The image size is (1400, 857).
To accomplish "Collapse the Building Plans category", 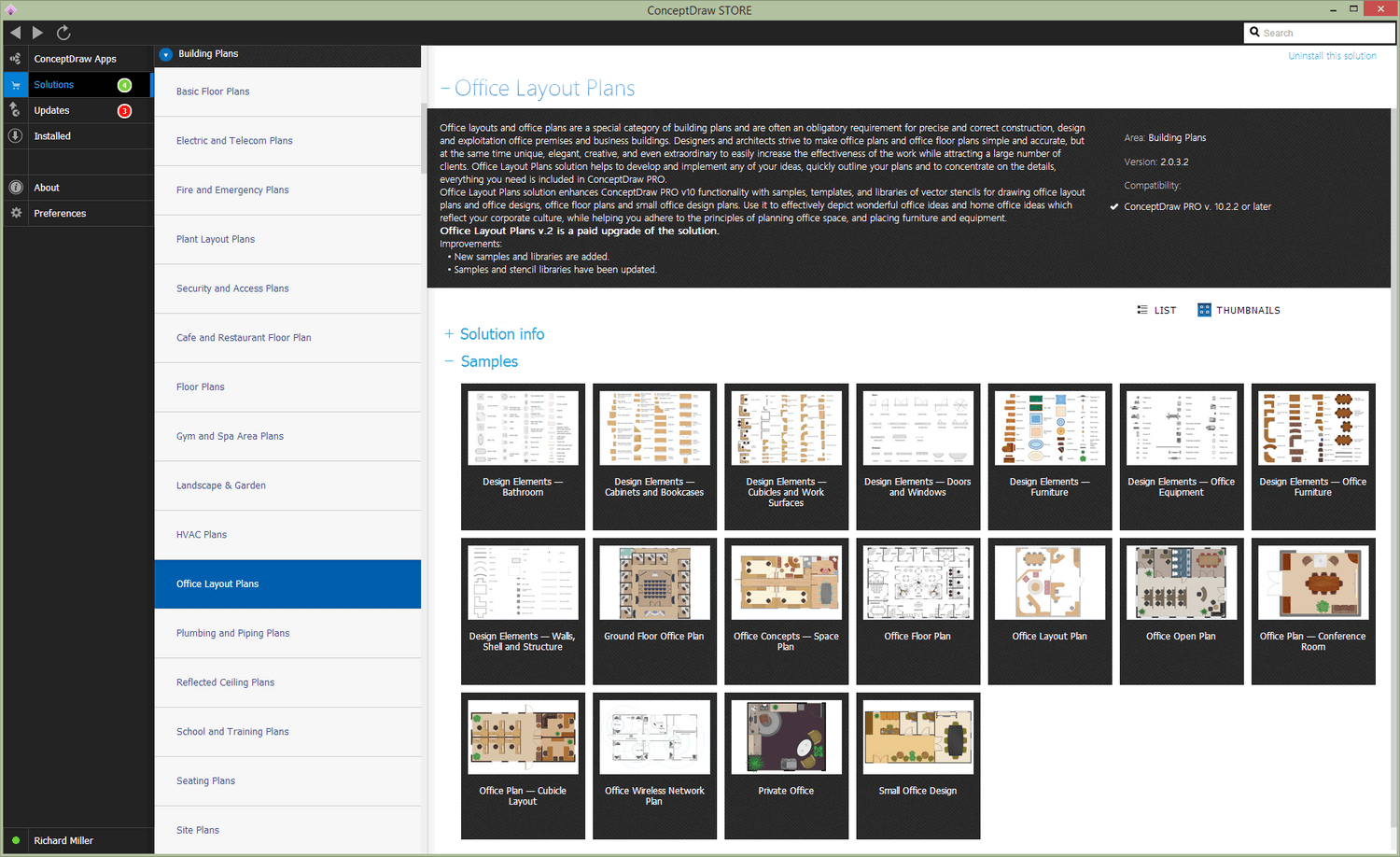I will [x=287, y=54].
